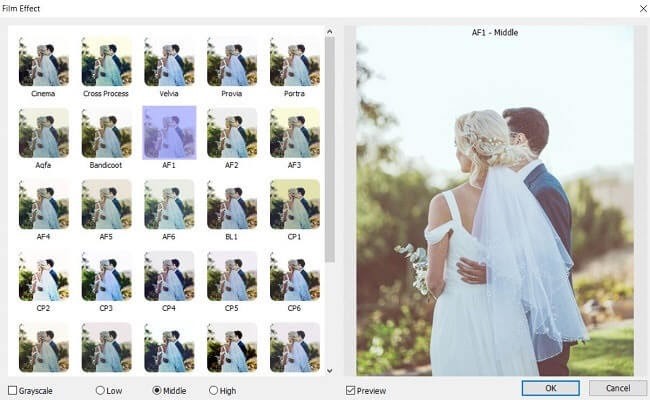Click the OK button to confirm
650x400 pixels.
tap(550, 388)
